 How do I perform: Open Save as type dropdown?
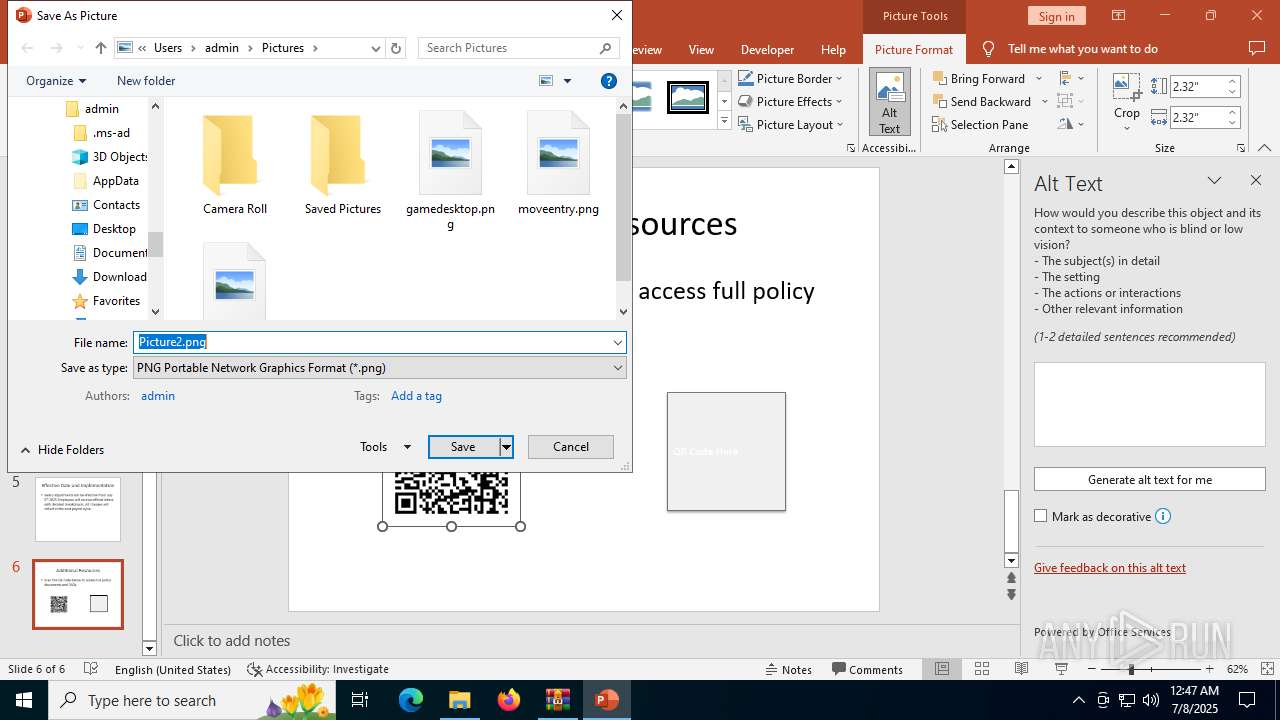617,368
